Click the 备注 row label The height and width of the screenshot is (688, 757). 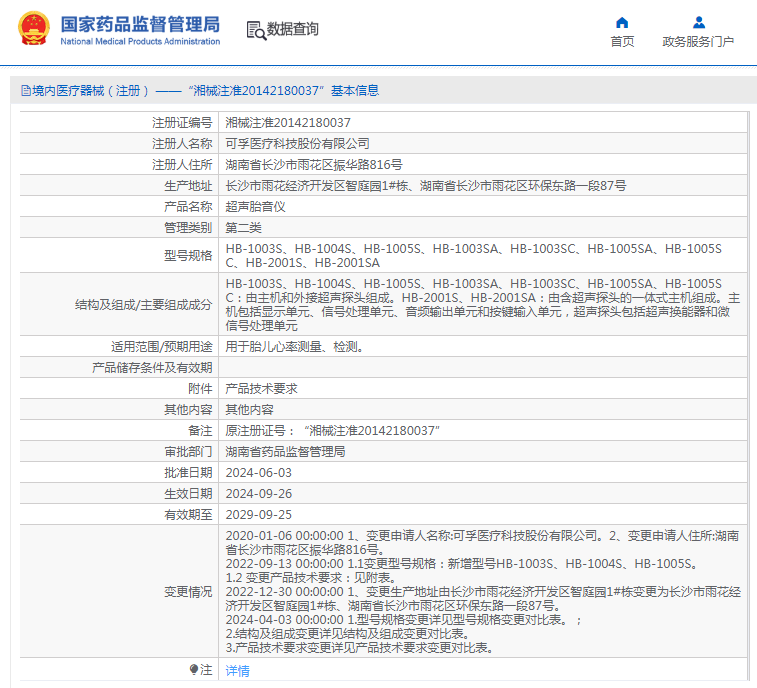click(200, 431)
